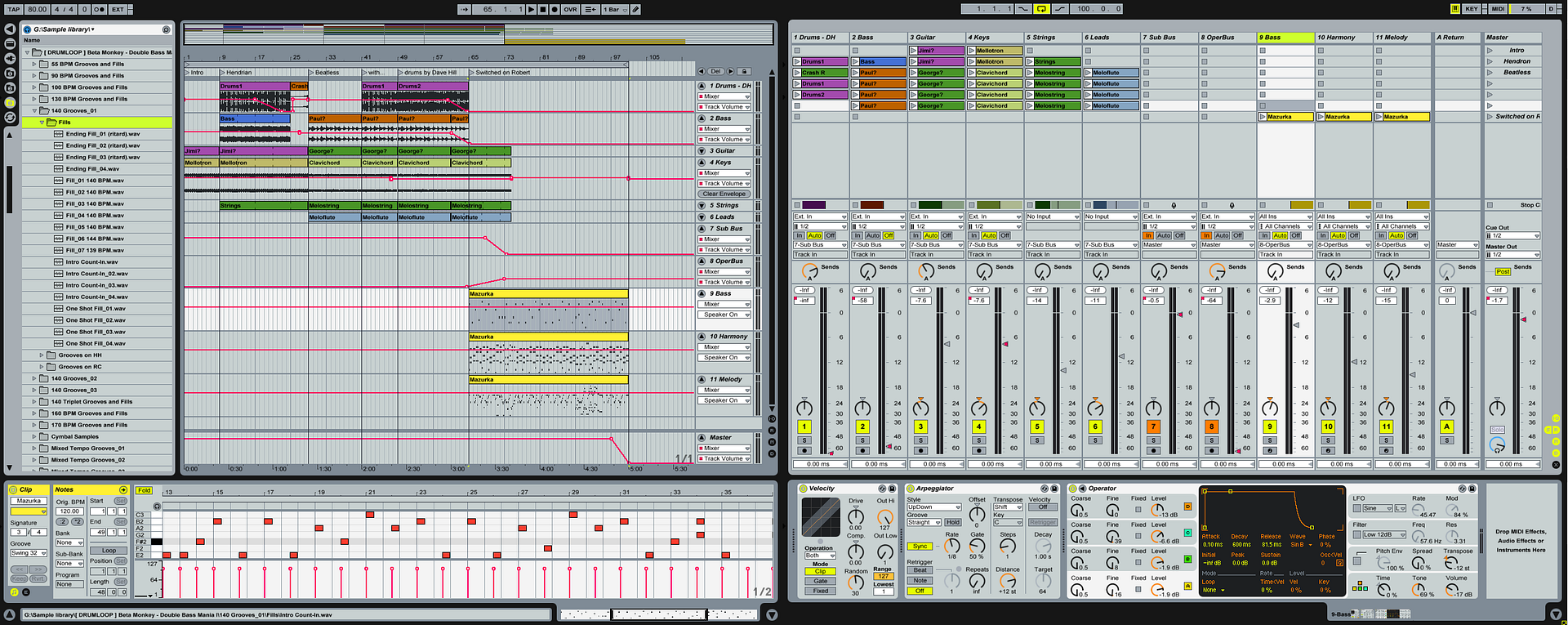The image size is (1568, 625).
Task: Open the Plug-In Device Browser icon
Action: pos(10,59)
